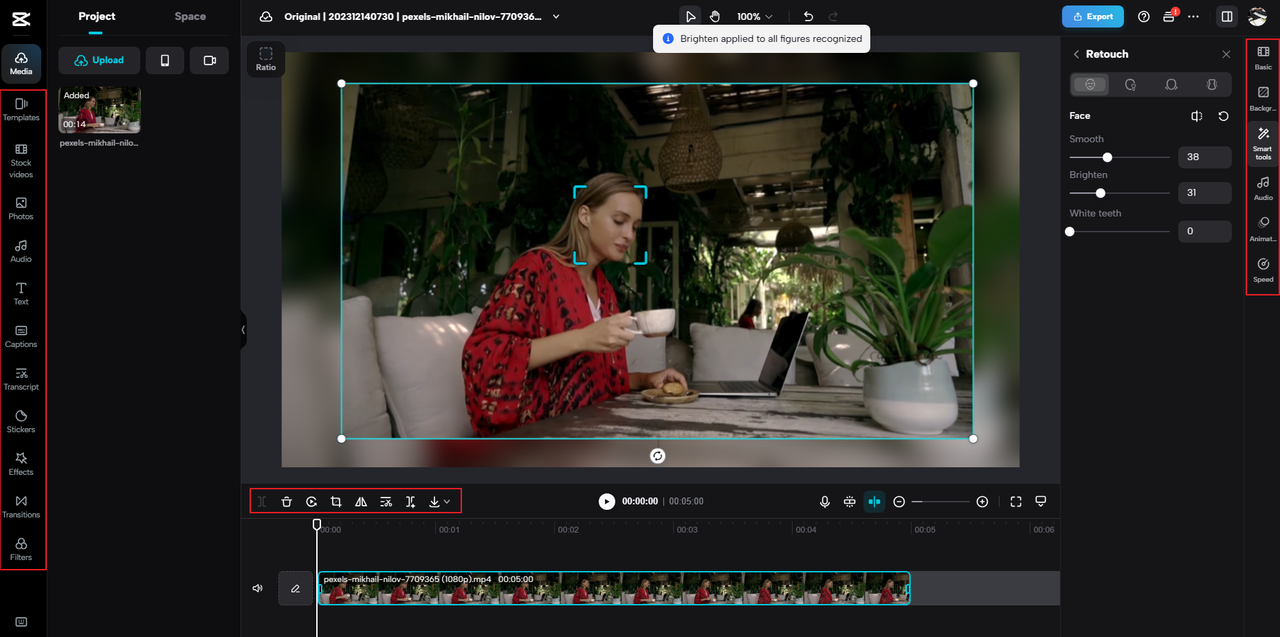The height and width of the screenshot is (637, 1280).
Task: Click the crop tool in timeline toolbar
Action: click(x=336, y=502)
